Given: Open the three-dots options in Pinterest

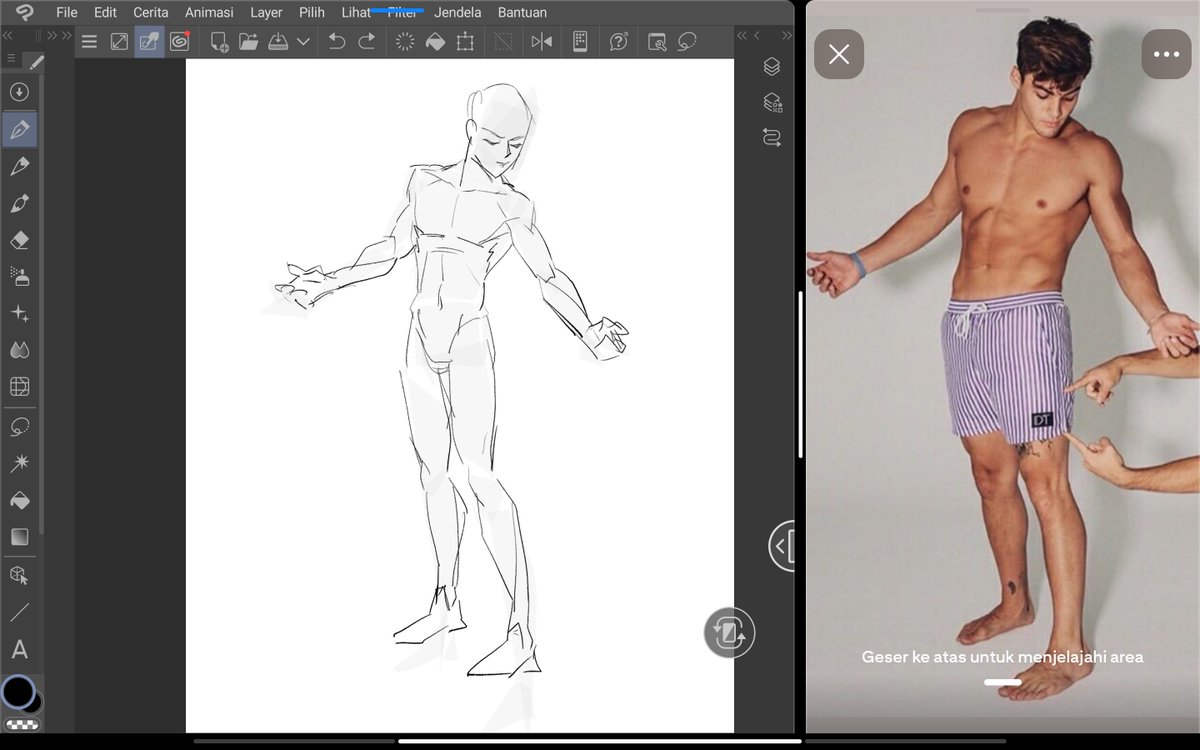Looking at the screenshot, I should click(1166, 54).
